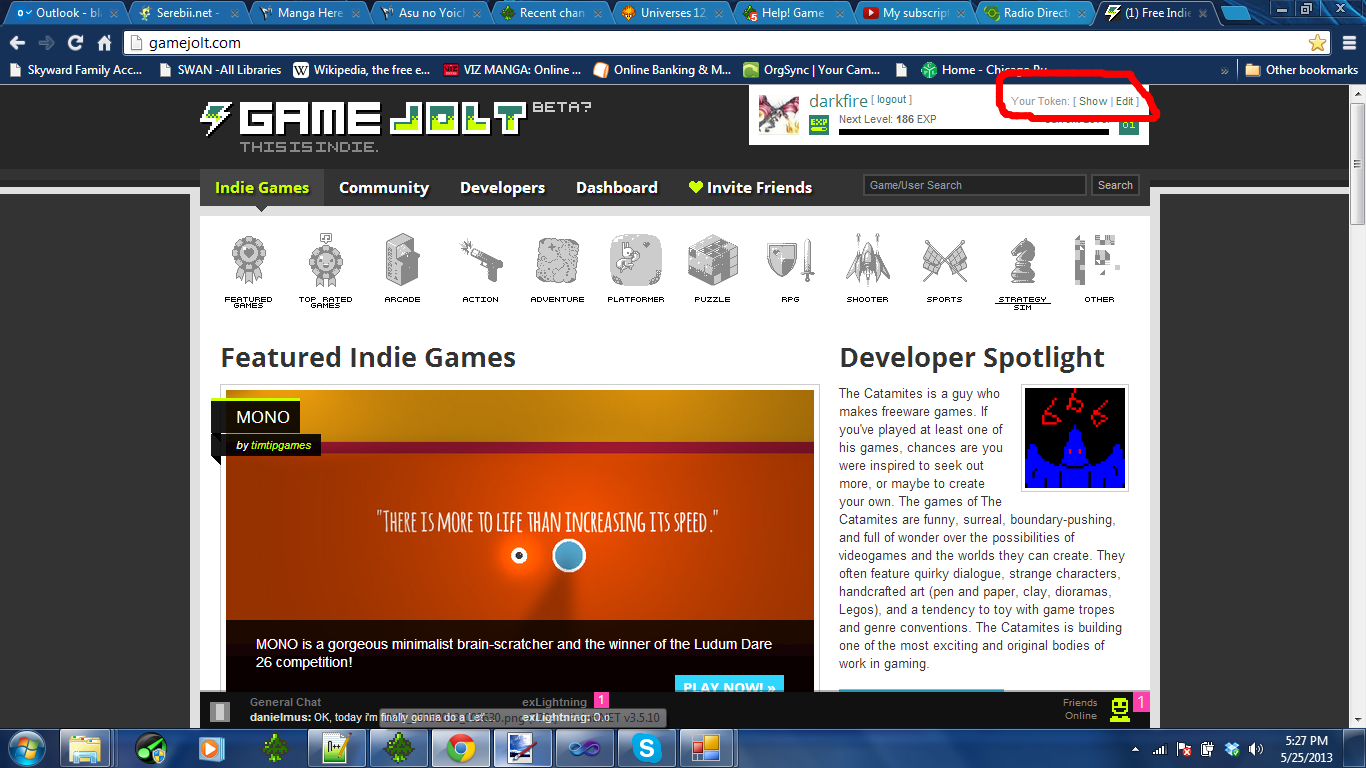This screenshot has height=768, width=1366.
Task: Go to the browser home page
Action: (x=104, y=43)
